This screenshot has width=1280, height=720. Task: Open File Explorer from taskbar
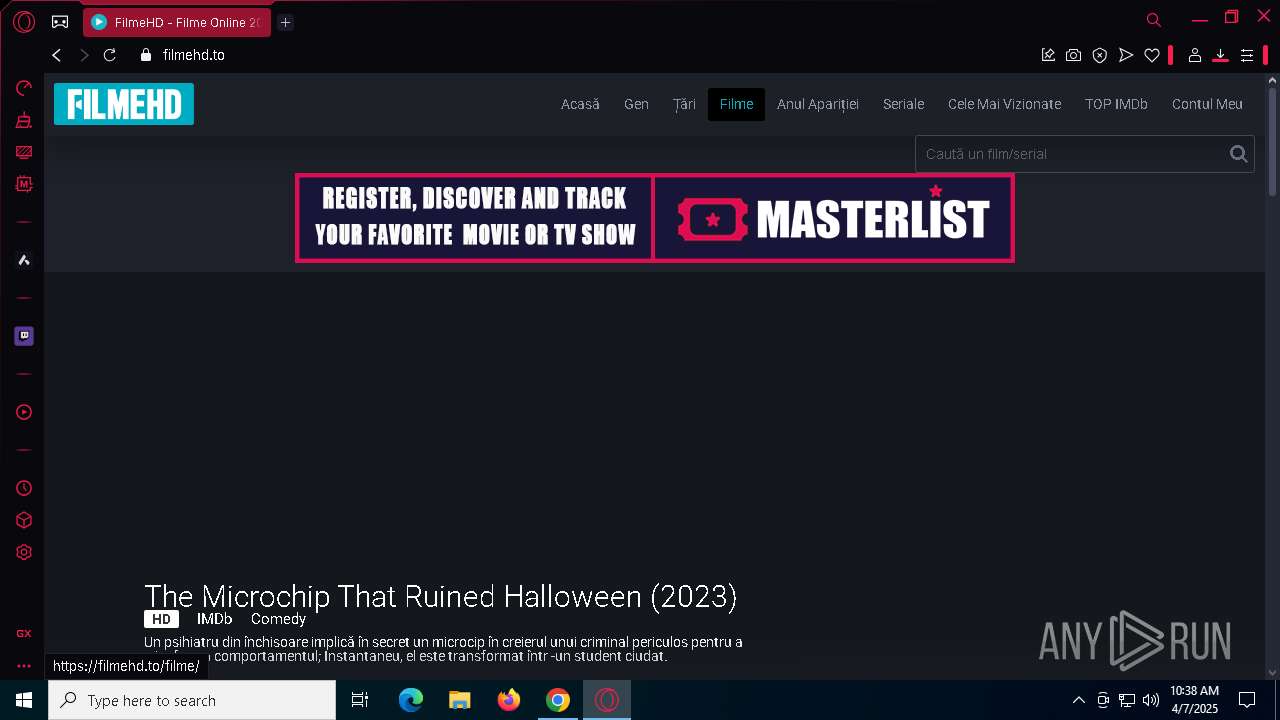[x=460, y=700]
